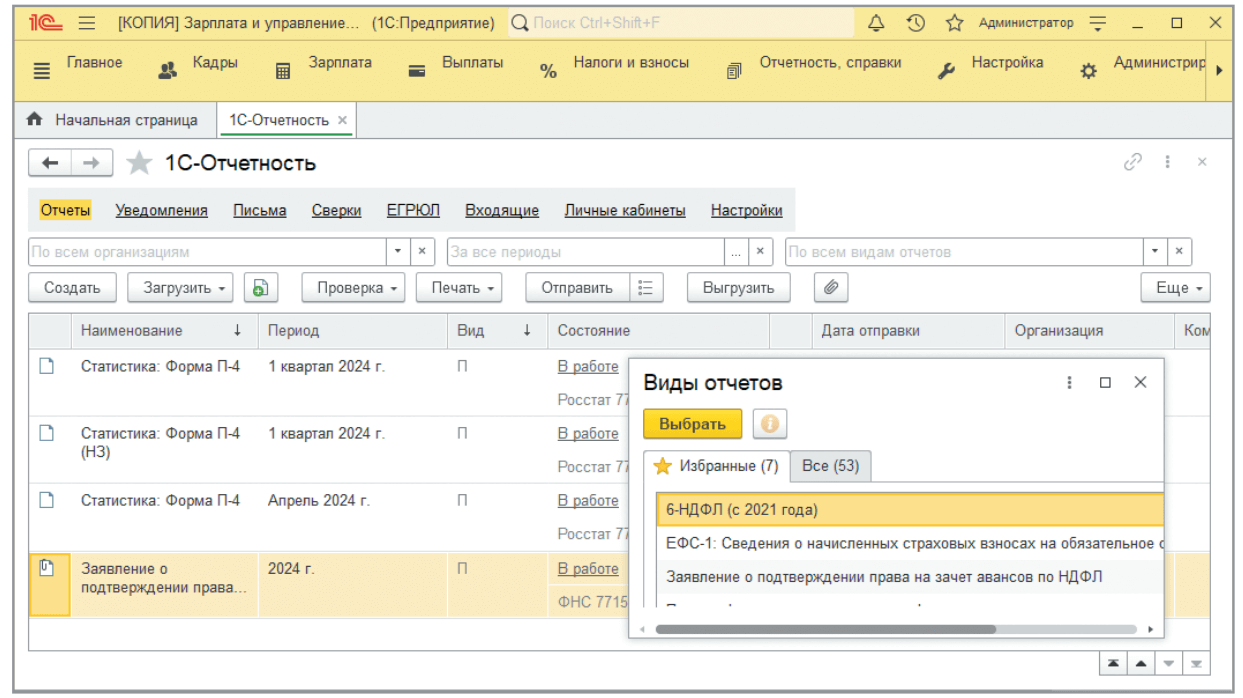Open the ЕГРЮЛ link

[413, 210]
